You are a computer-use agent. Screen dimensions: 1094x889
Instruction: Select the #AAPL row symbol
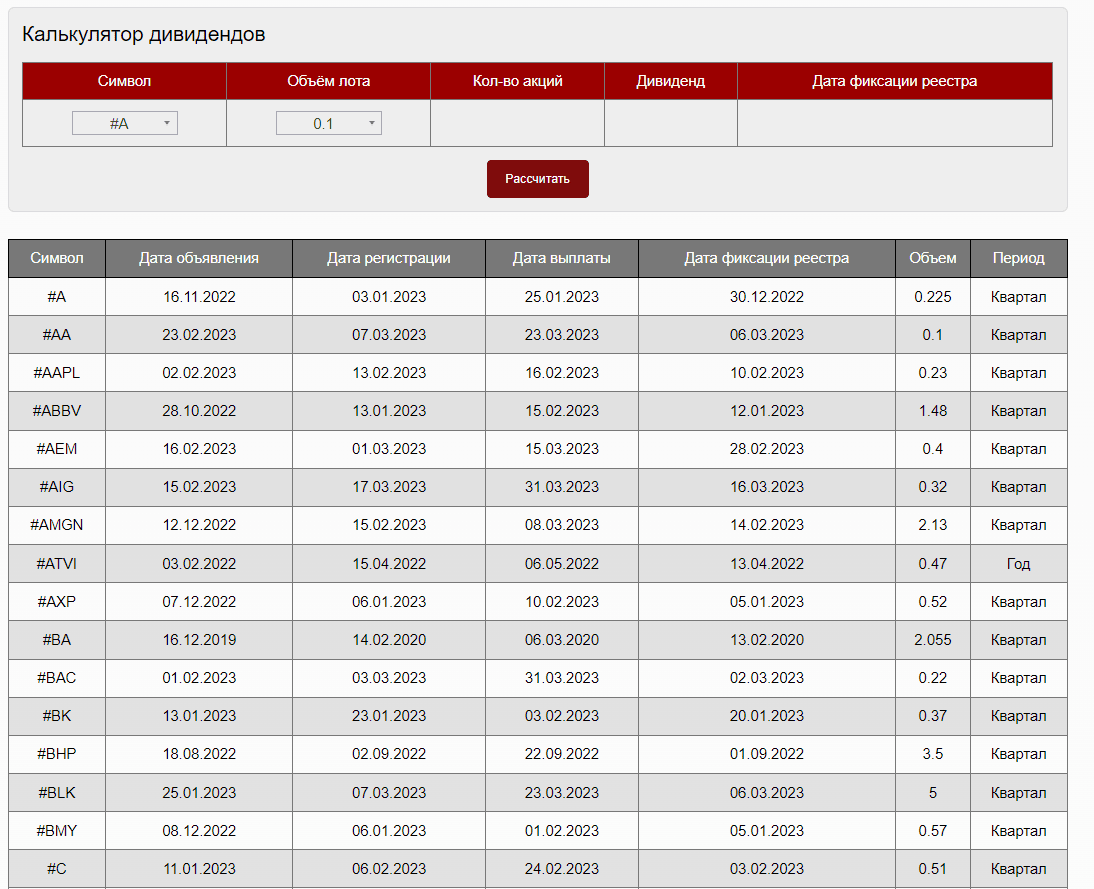click(x=57, y=373)
